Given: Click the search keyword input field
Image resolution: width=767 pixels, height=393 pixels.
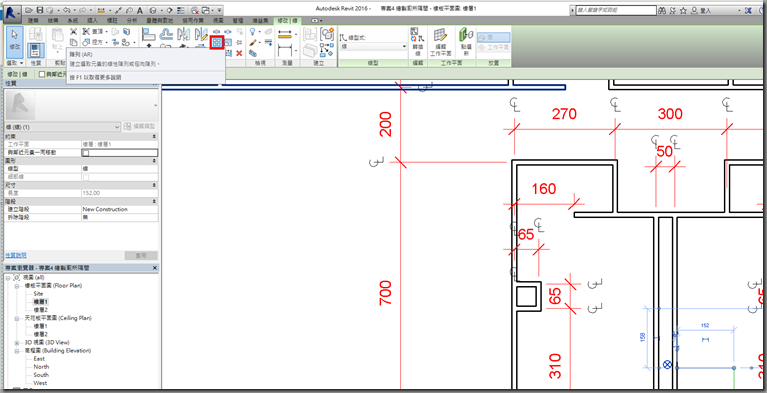Looking at the screenshot, I should tap(615, 10).
